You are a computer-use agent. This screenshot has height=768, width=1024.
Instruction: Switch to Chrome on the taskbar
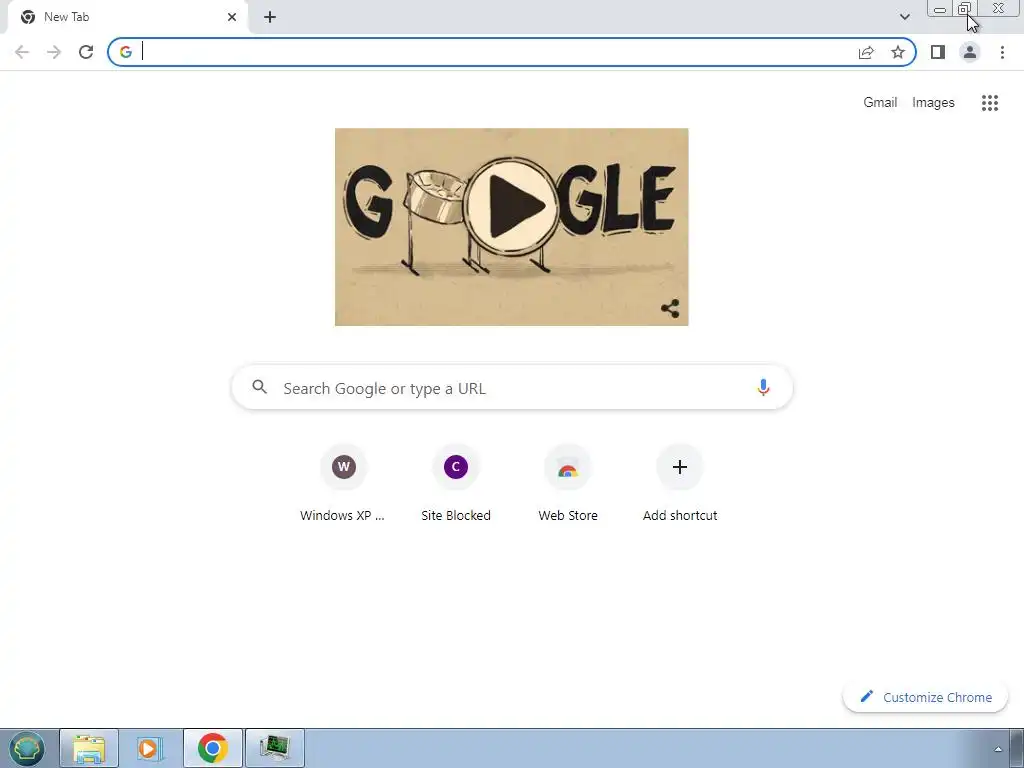tap(213, 748)
